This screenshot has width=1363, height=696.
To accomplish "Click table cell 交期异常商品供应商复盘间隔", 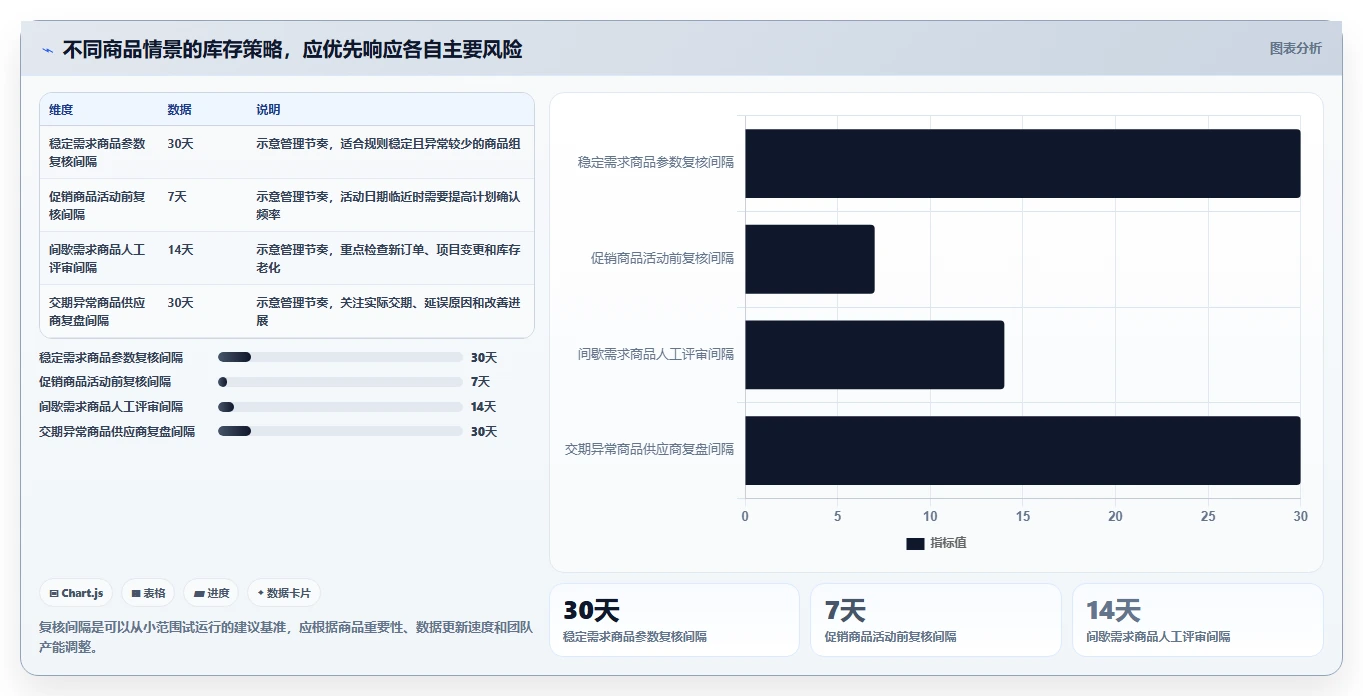I will tap(98, 311).
